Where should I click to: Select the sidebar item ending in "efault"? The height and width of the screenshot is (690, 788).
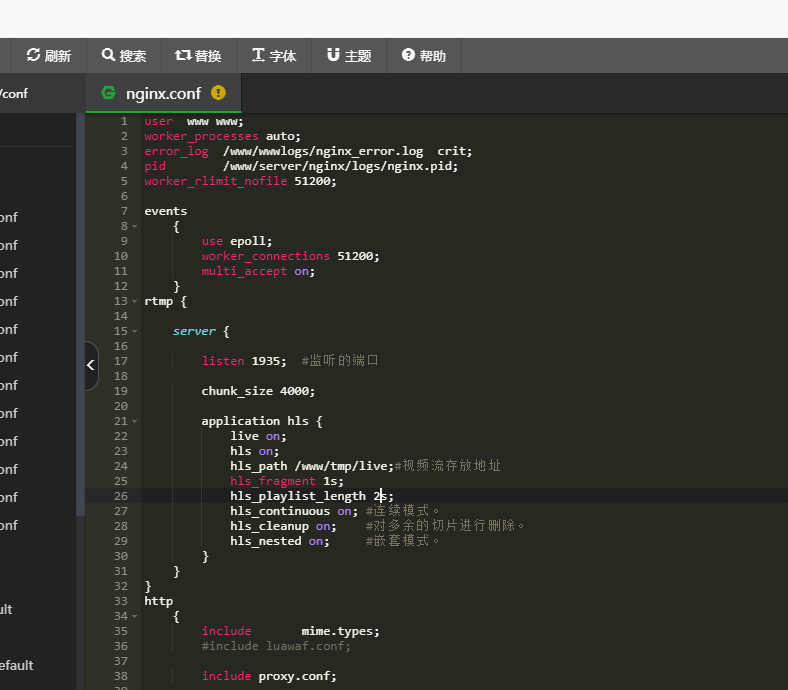[16, 665]
